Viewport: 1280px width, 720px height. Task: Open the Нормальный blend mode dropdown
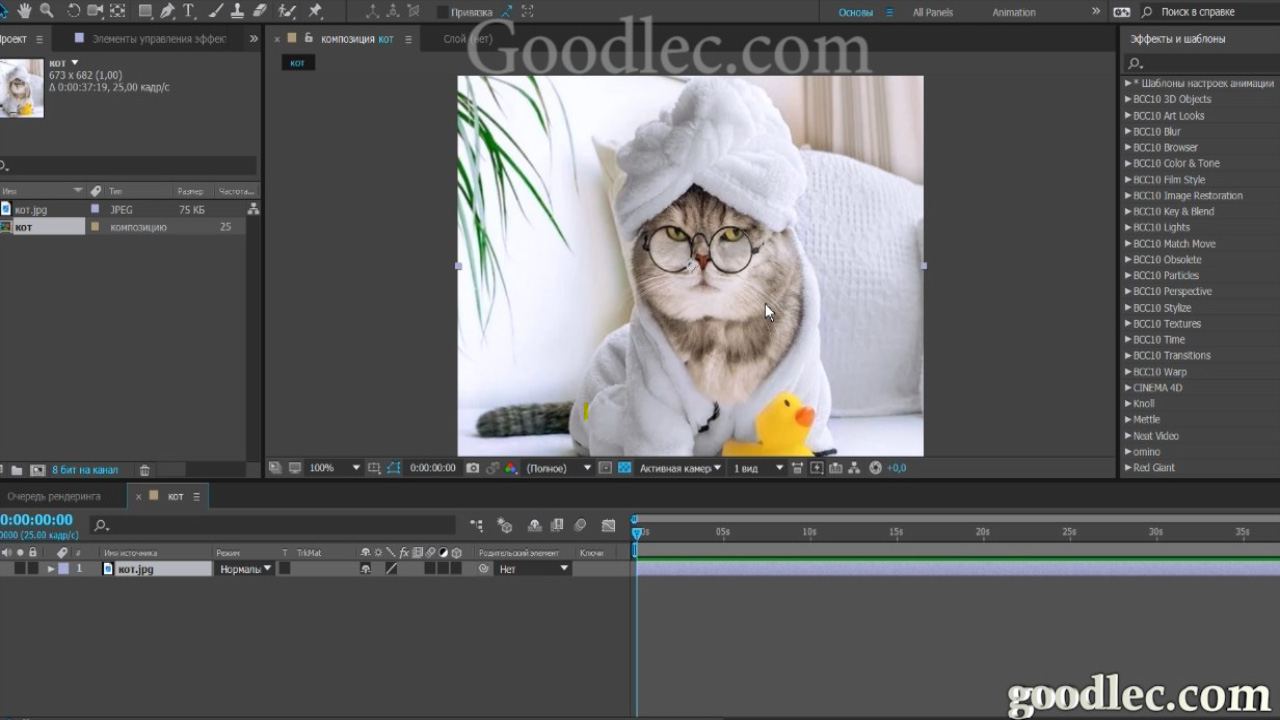coord(246,569)
